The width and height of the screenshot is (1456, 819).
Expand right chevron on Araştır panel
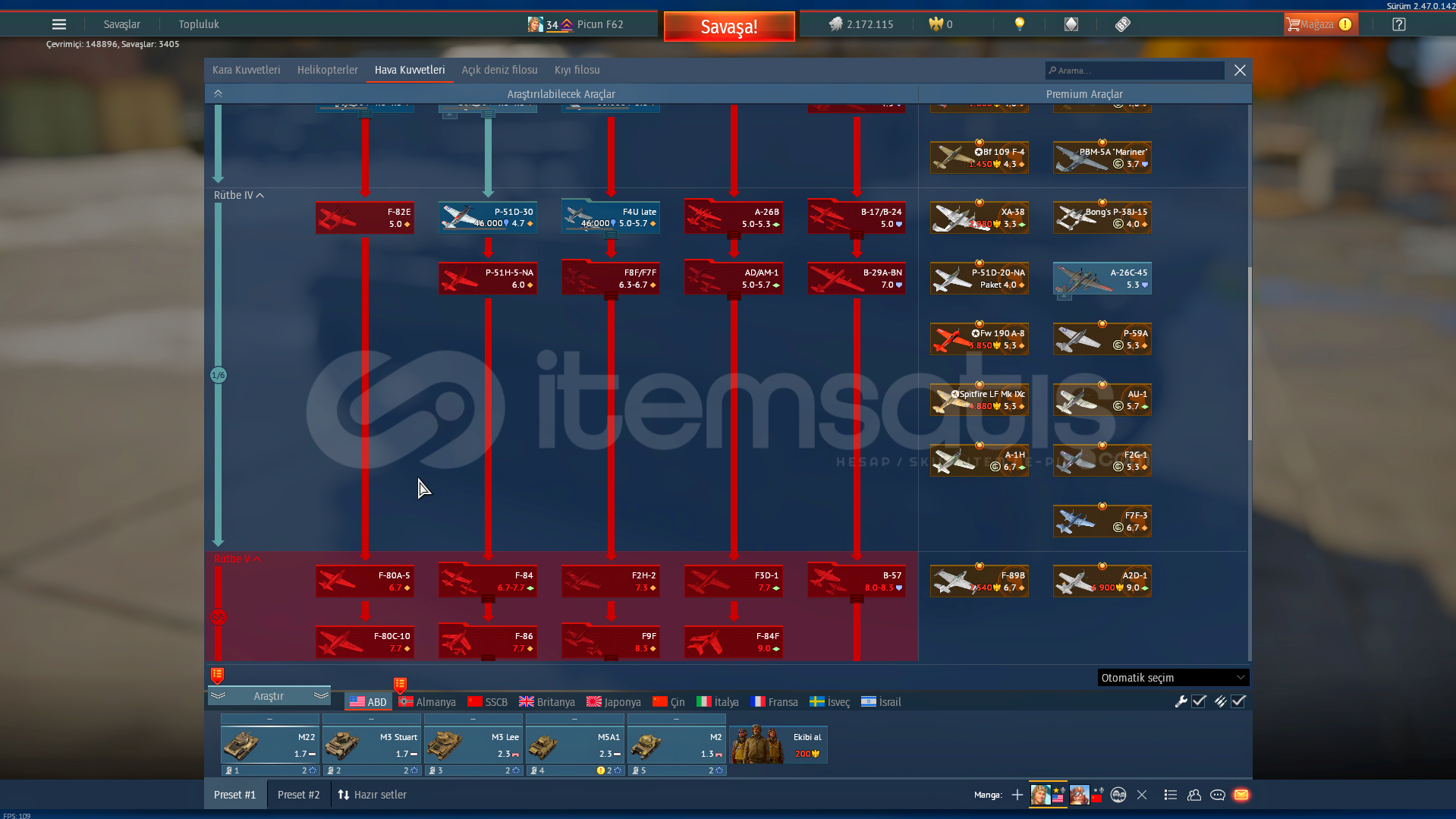(321, 695)
